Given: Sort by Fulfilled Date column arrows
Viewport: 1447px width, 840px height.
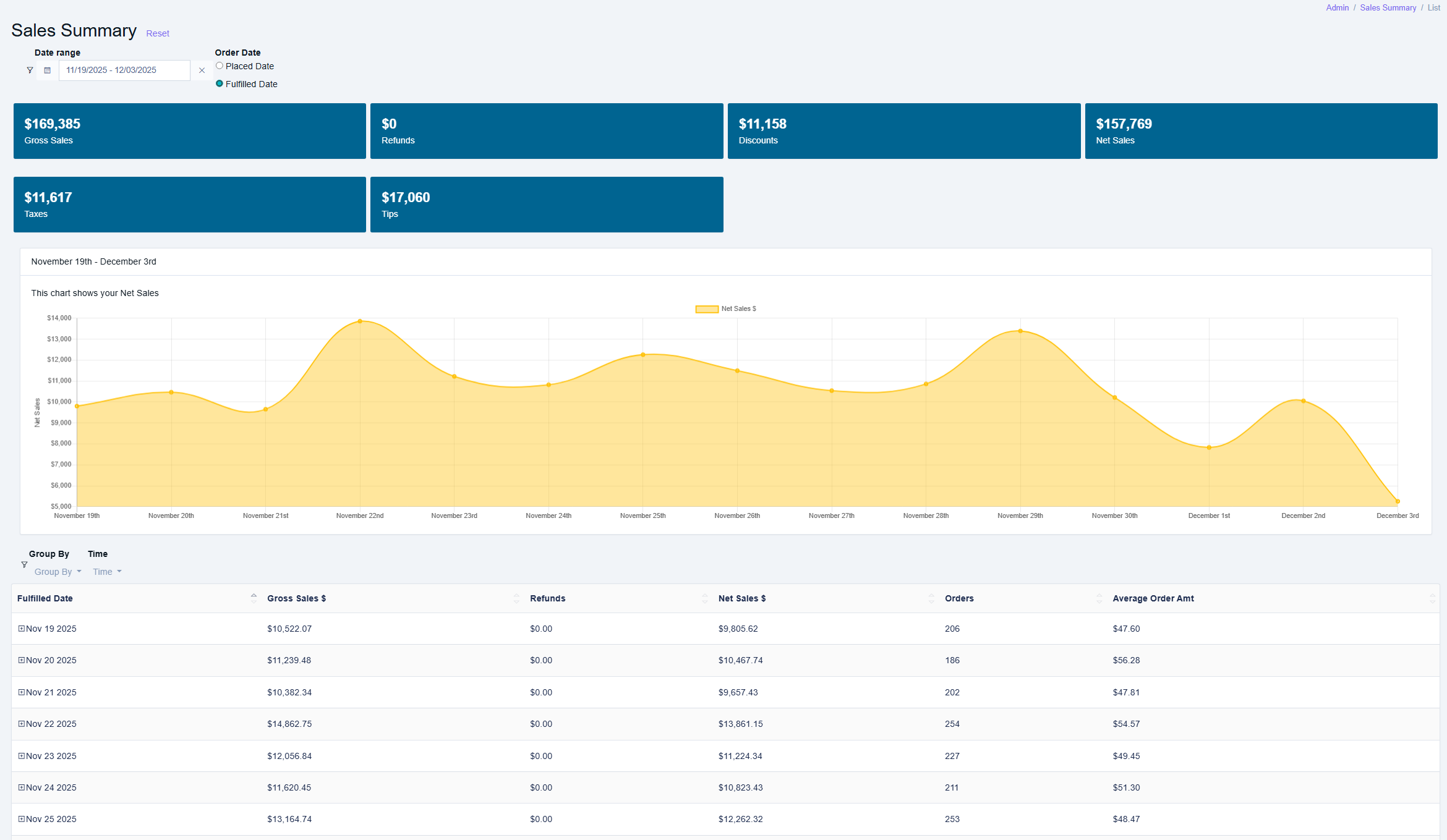Looking at the screenshot, I should pyautogui.click(x=254, y=598).
